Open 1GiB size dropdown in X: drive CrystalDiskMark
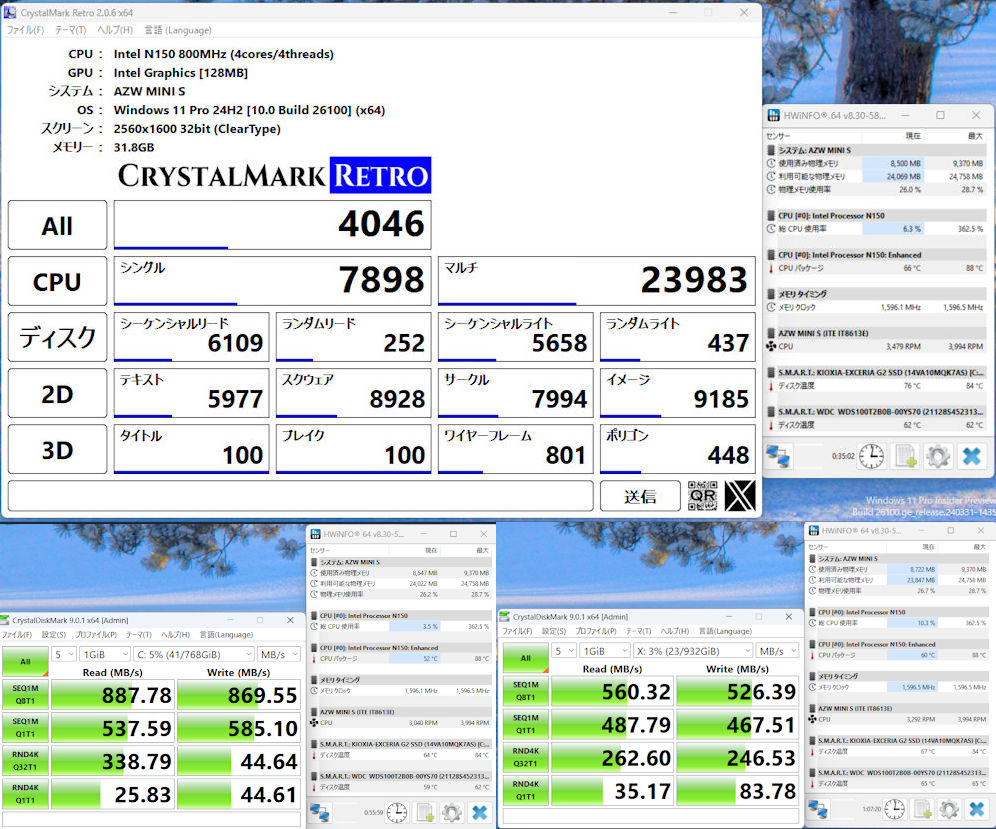Viewport: 996px width, 829px height. pos(605,651)
